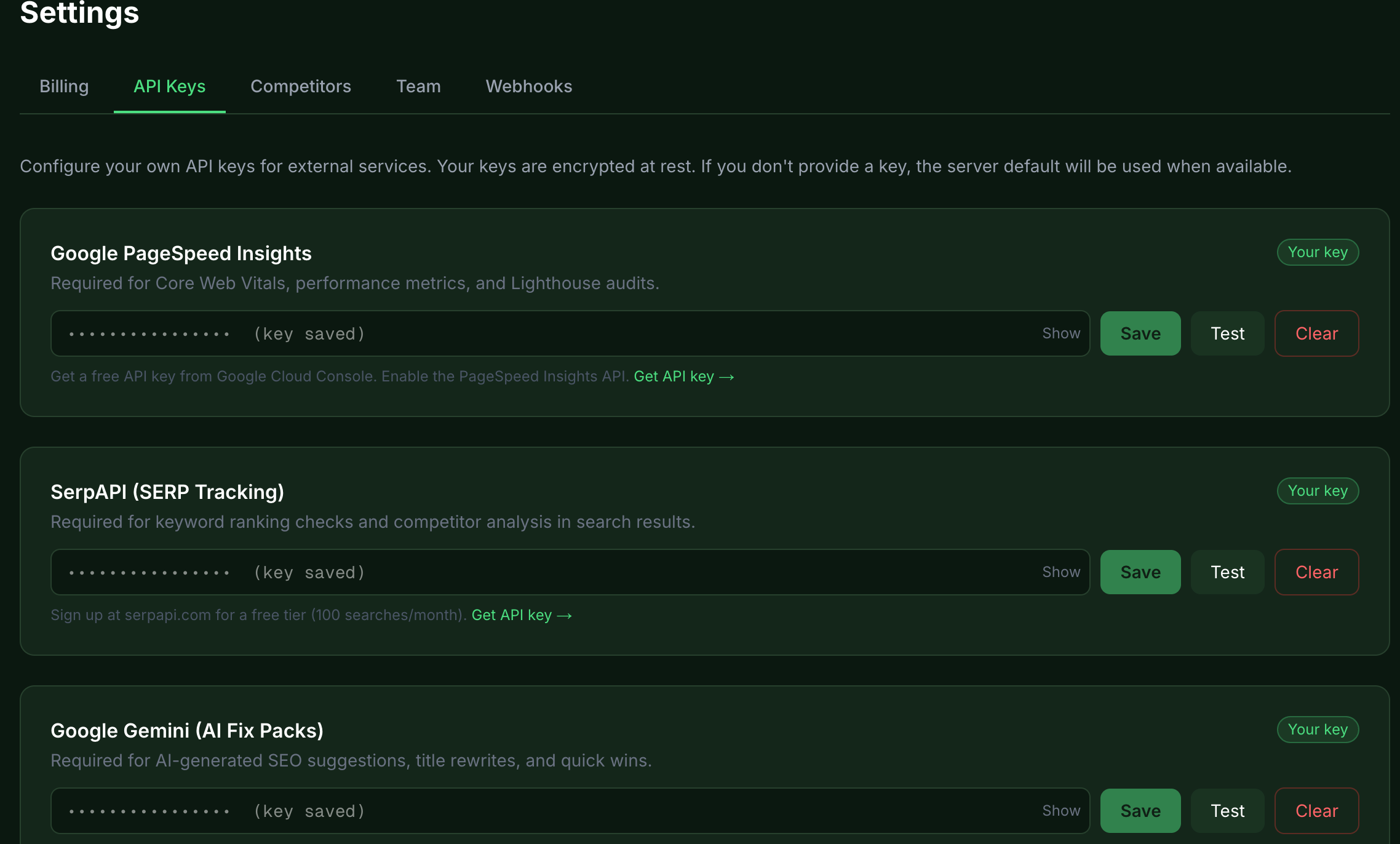The width and height of the screenshot is (1400, 844).
Task: Reveal the SerpAPI key with Show
Action: (1060, 571)
